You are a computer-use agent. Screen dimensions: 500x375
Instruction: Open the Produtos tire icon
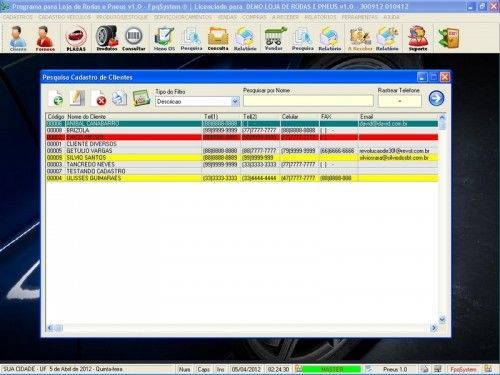107,38
